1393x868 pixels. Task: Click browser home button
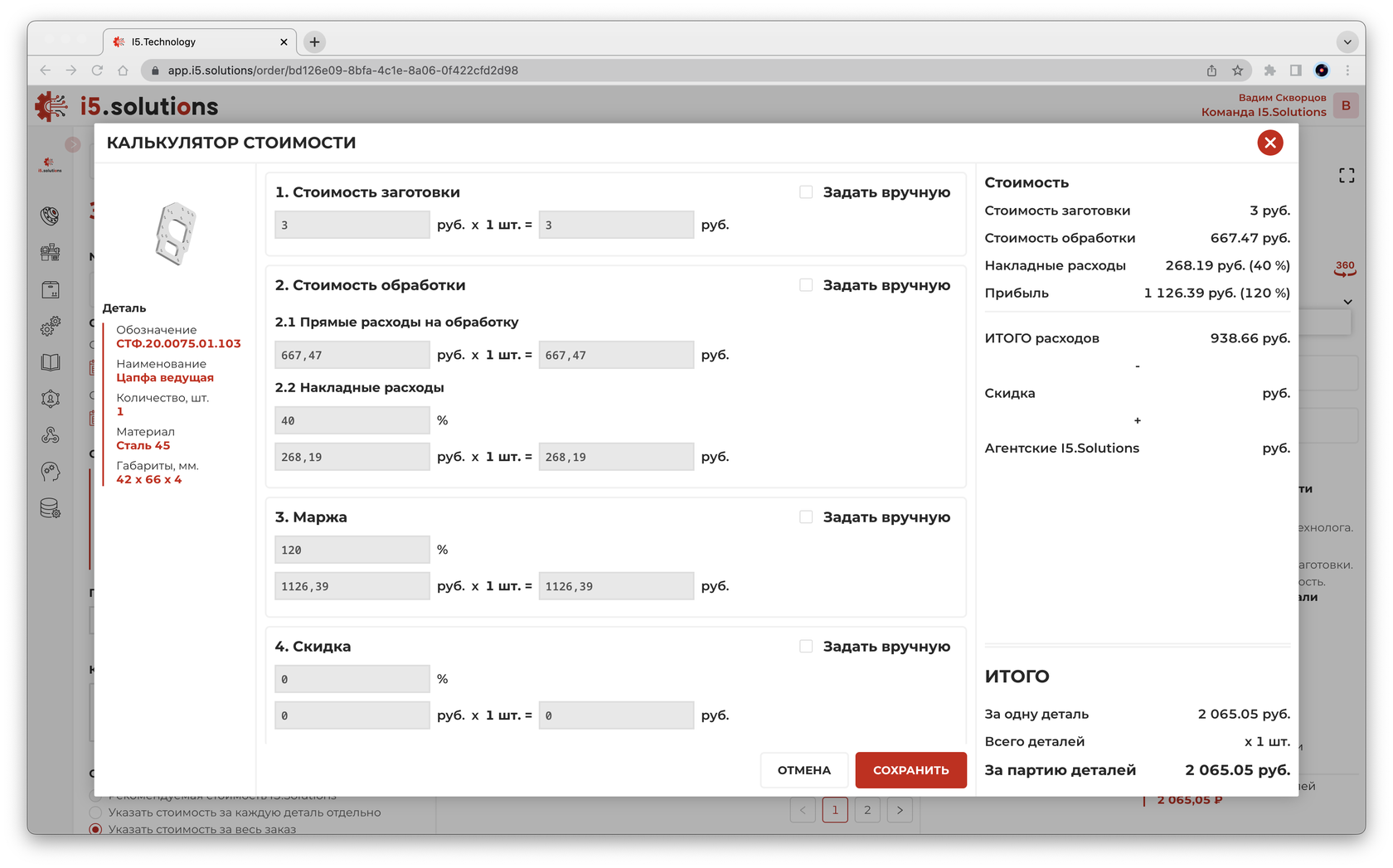coord(123,70)
